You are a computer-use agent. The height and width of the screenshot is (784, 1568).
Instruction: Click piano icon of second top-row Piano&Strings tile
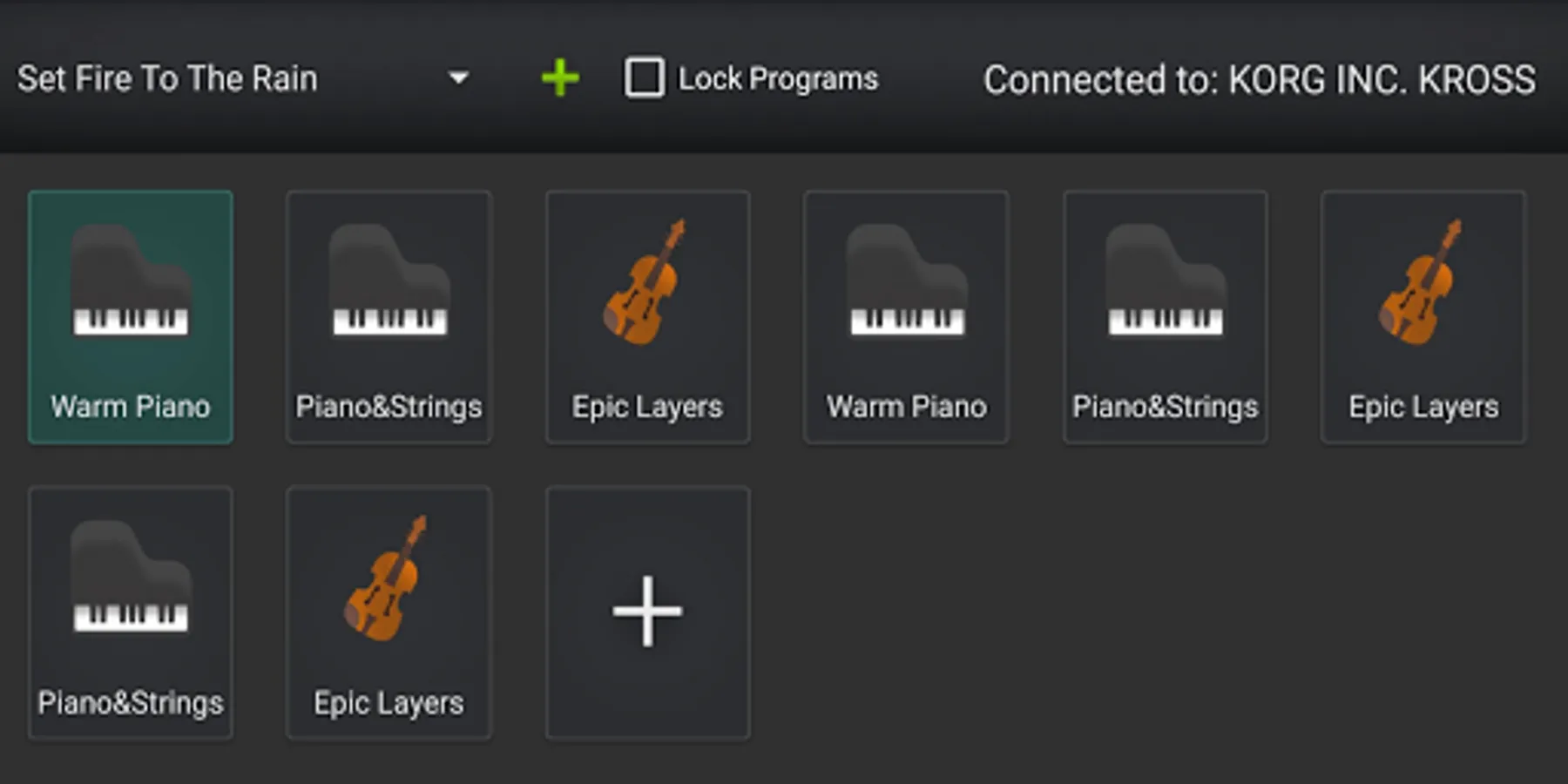pyautogui.click(x=1165, y=280)
